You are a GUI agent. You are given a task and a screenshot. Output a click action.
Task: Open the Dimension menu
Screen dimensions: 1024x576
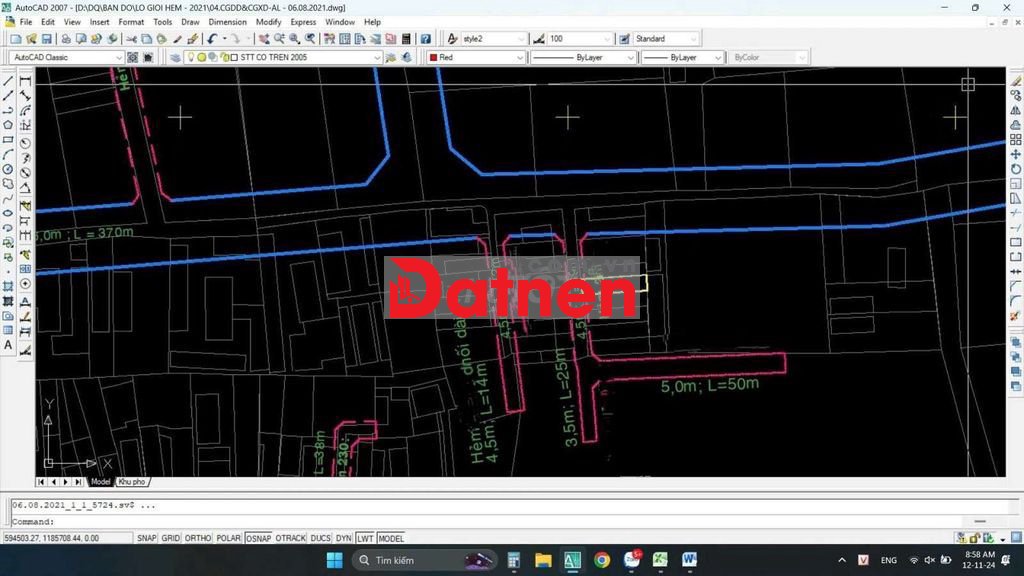click(x=227, y=21)
